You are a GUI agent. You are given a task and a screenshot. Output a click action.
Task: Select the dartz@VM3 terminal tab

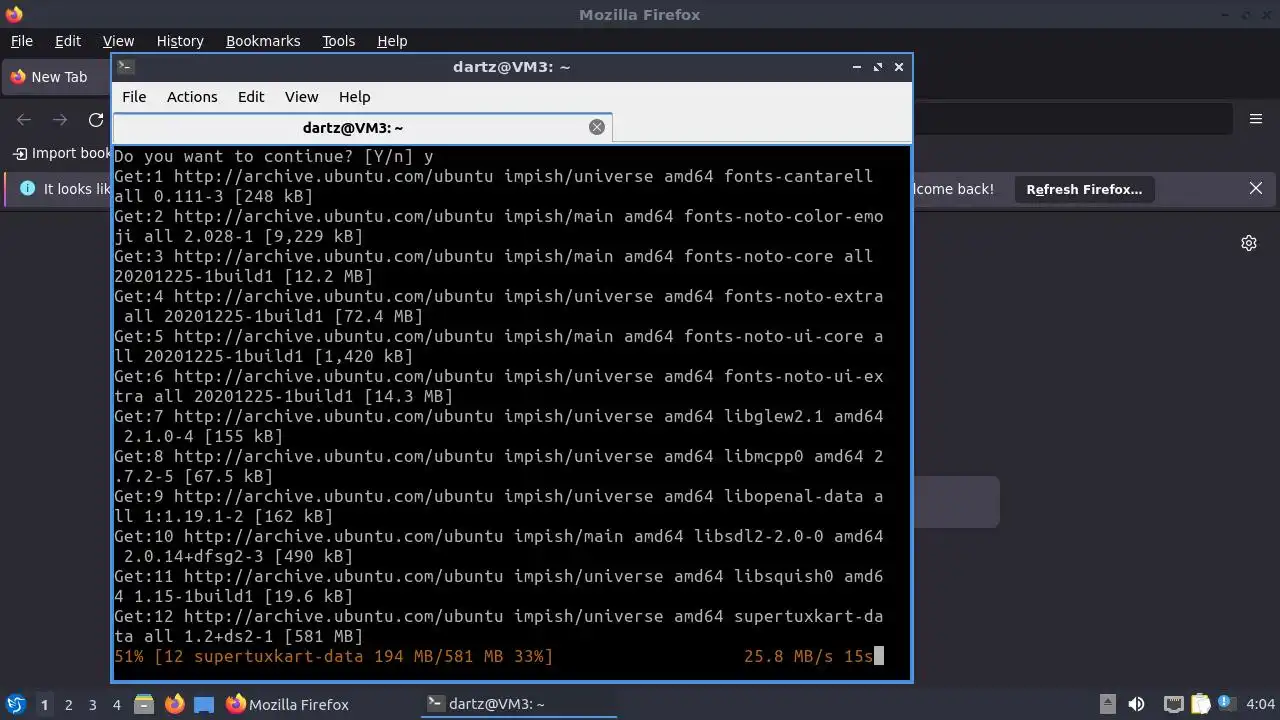pos(362,127)
